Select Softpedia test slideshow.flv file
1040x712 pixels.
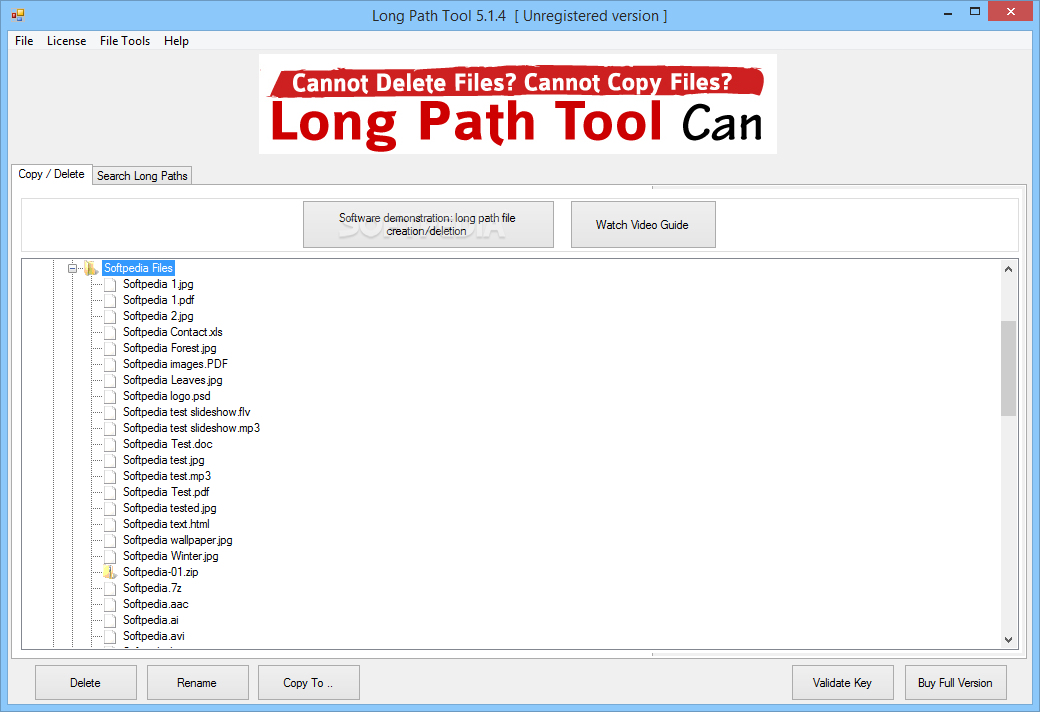point(186,412)
